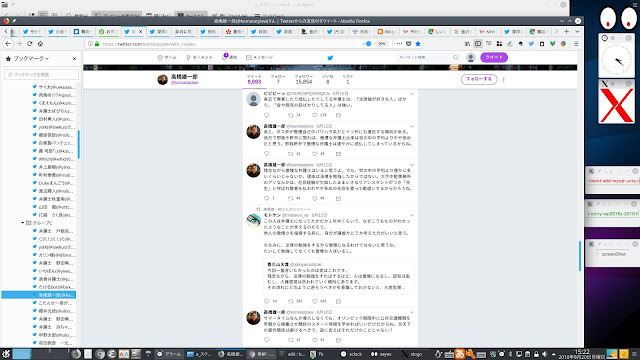Open the メッセージ menu item
Screen dimensions: 640x360
pos(260,58)
